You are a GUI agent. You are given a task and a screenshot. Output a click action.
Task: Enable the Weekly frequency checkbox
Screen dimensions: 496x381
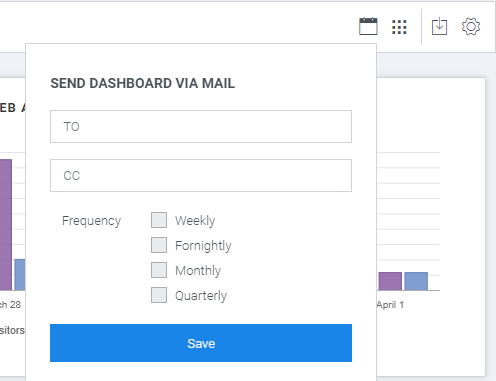(x=159, y=220)
